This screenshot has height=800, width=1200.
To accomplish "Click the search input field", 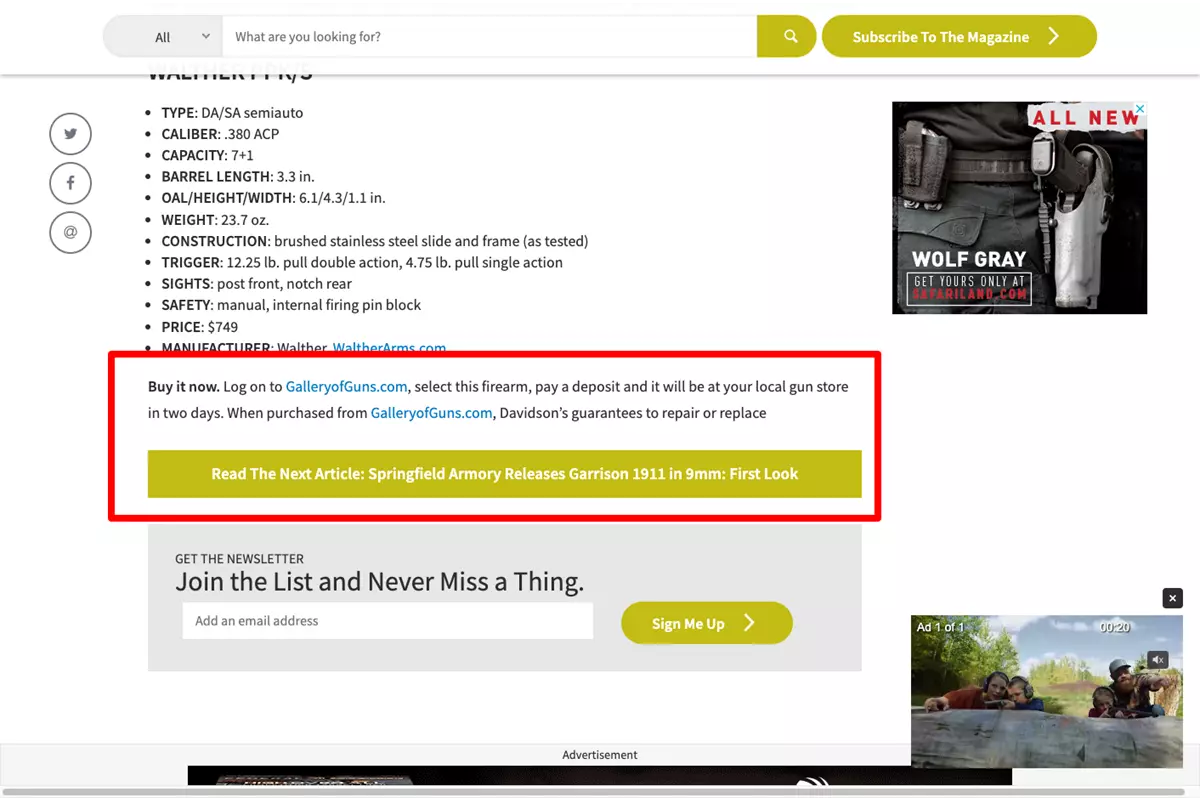I will pos(489,37).
